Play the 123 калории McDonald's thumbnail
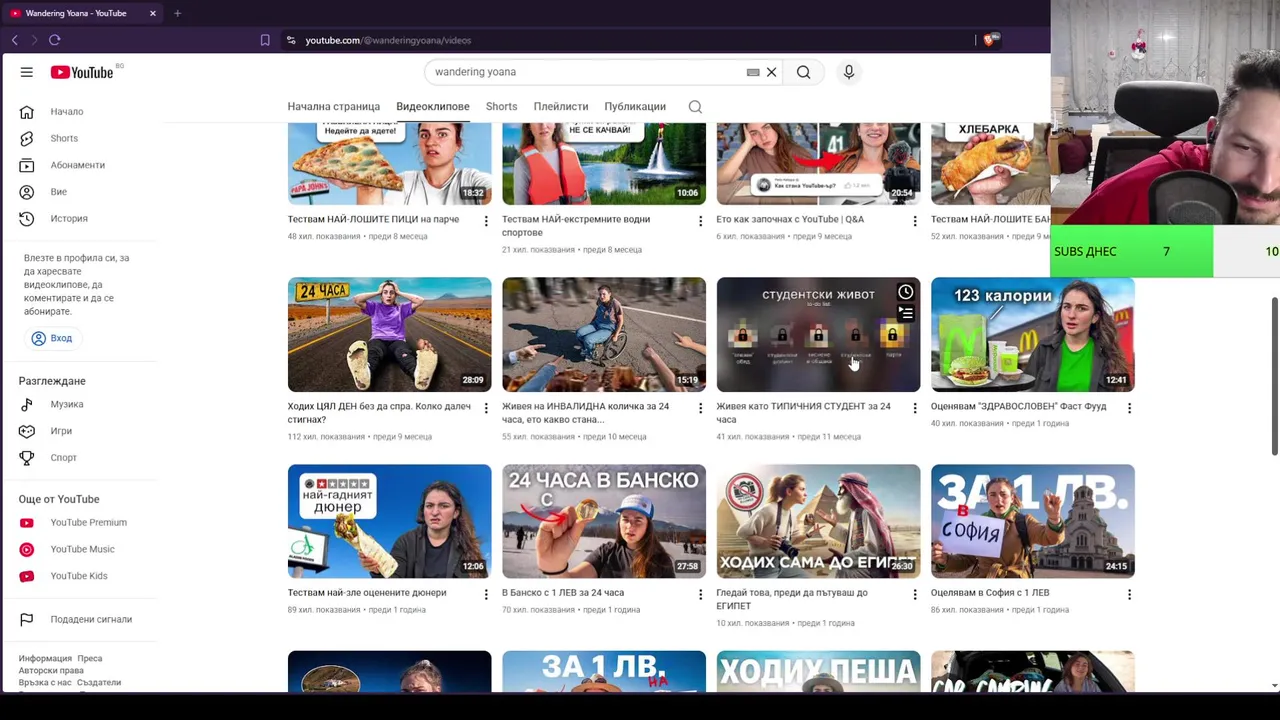 tap(1032, 334)
